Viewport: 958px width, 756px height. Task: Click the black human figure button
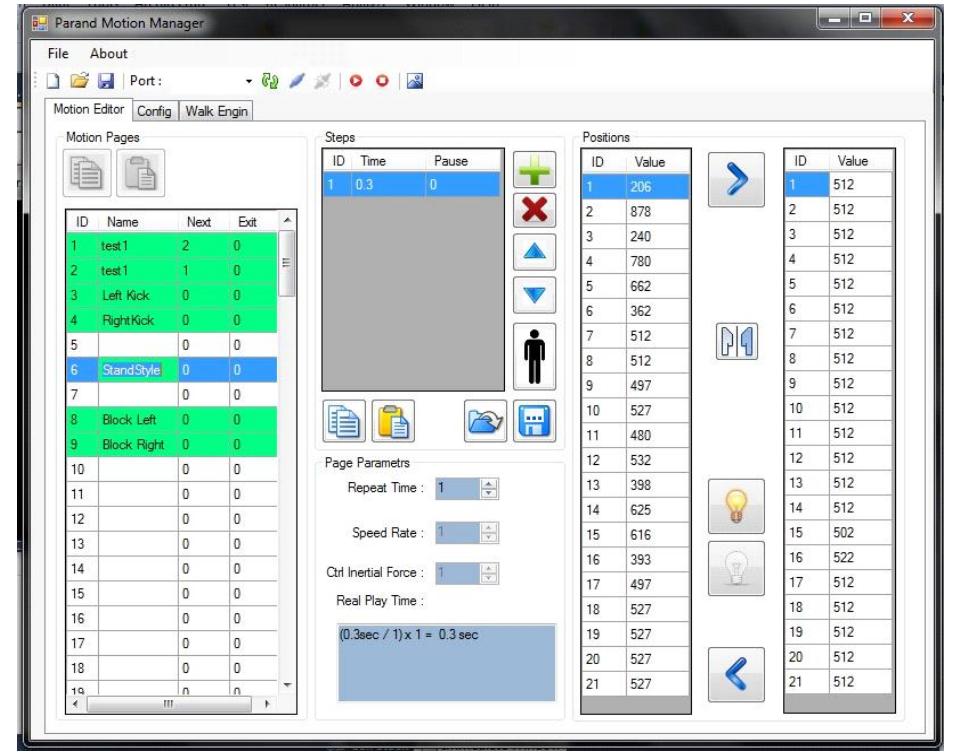535,356
